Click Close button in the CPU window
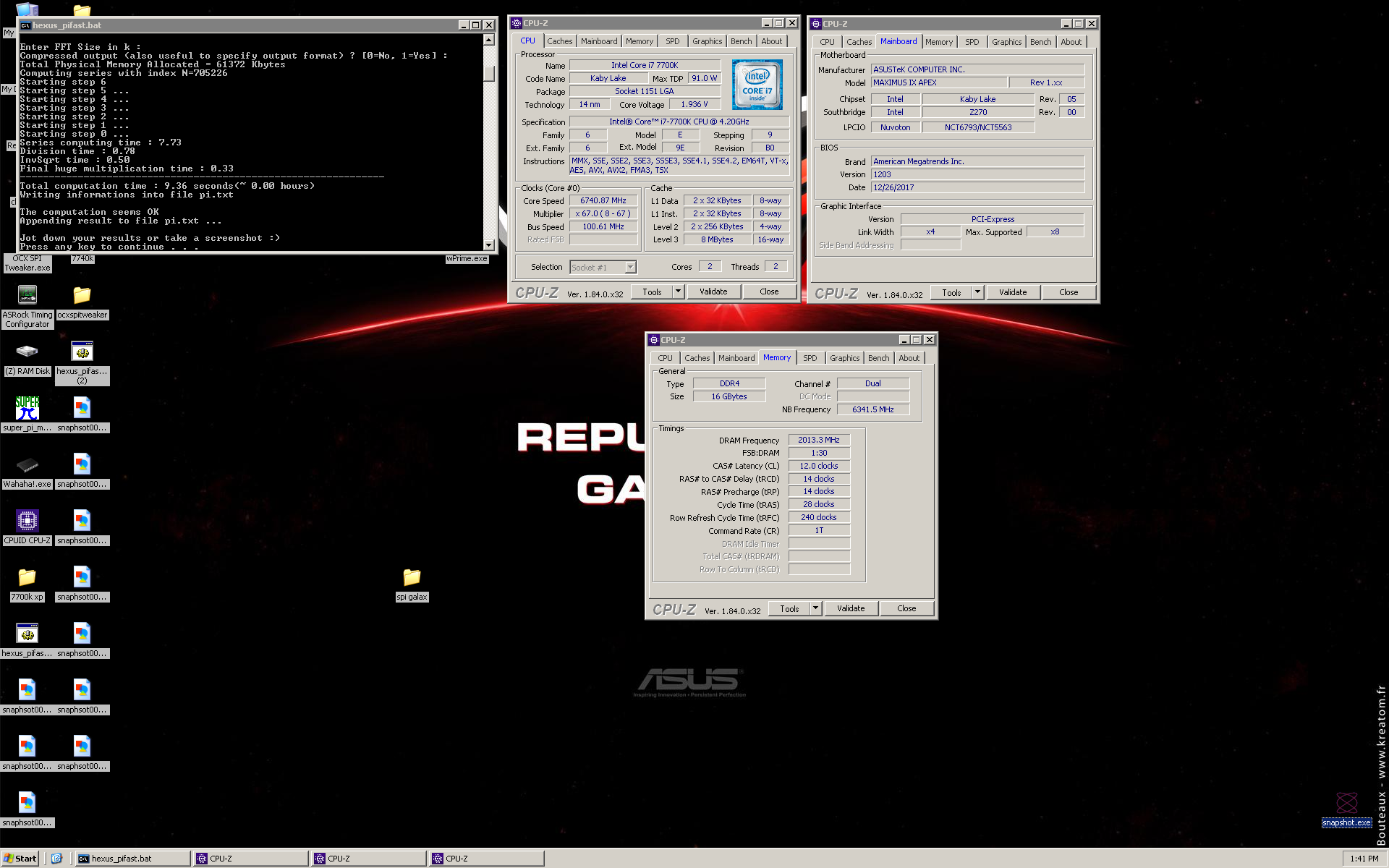This screenshot has width=1389, height=868. 769,292
